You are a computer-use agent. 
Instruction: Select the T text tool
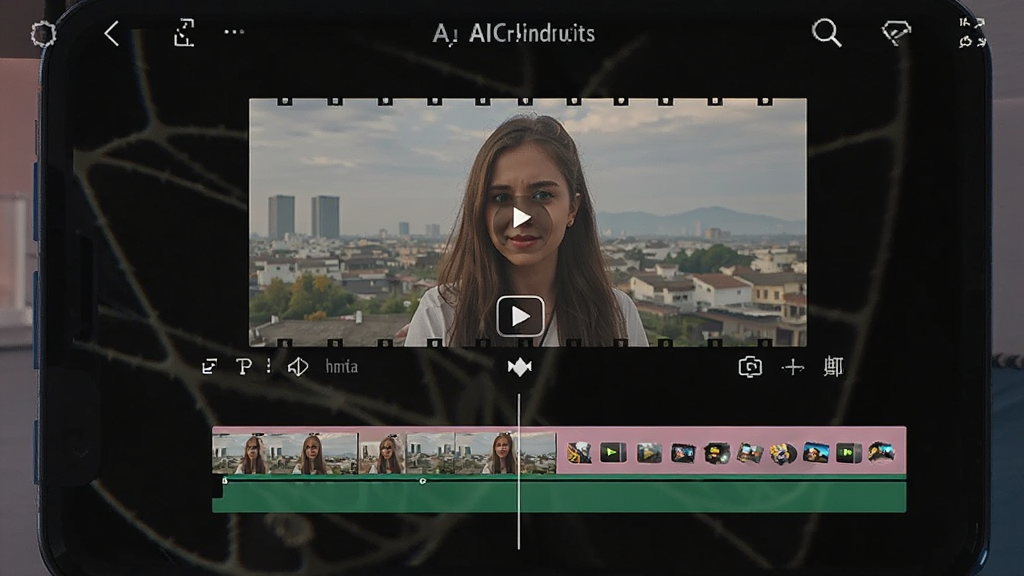[x=244, y=366]
